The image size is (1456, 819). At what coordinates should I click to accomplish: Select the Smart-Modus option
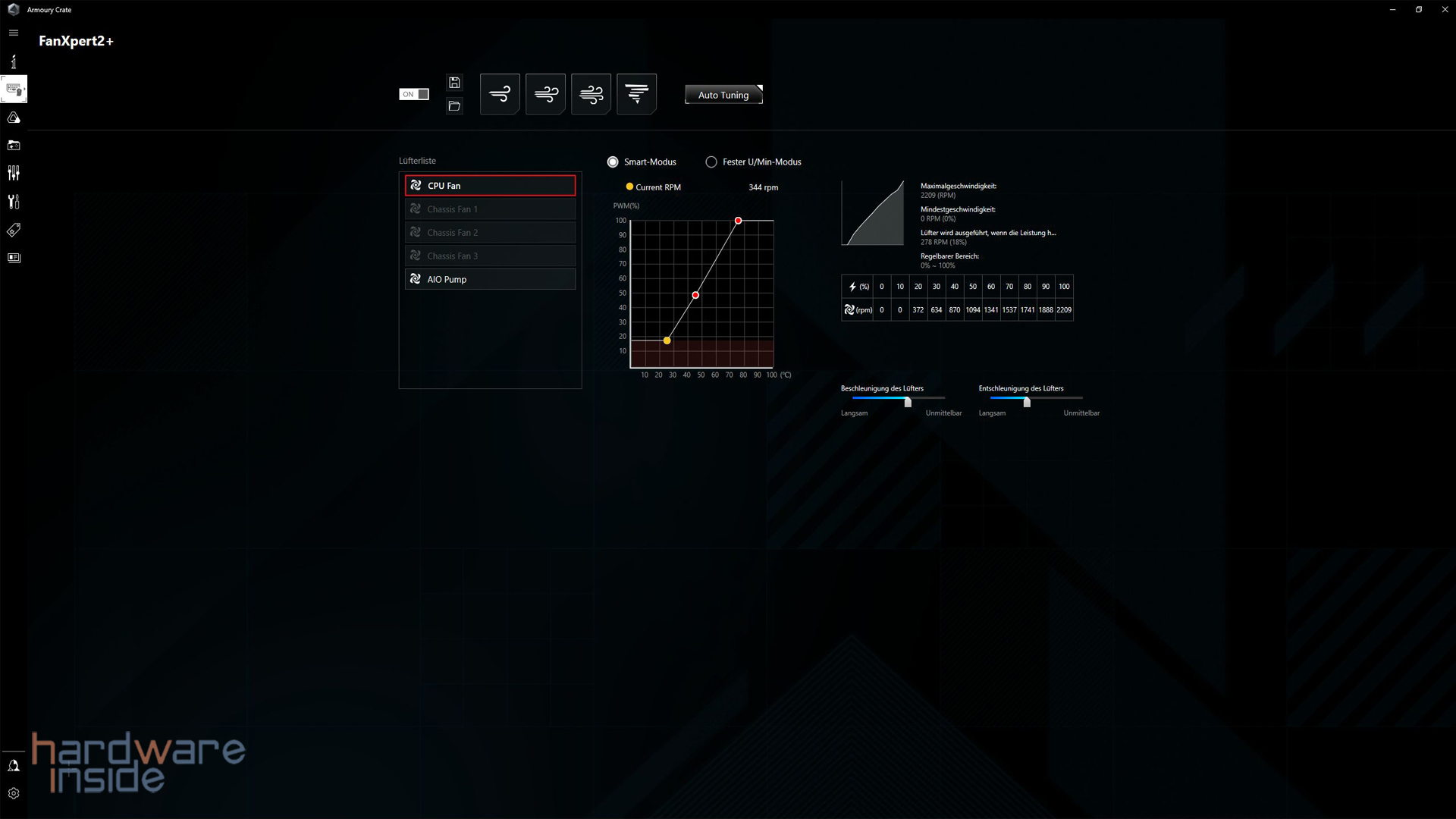coord(613,162)
